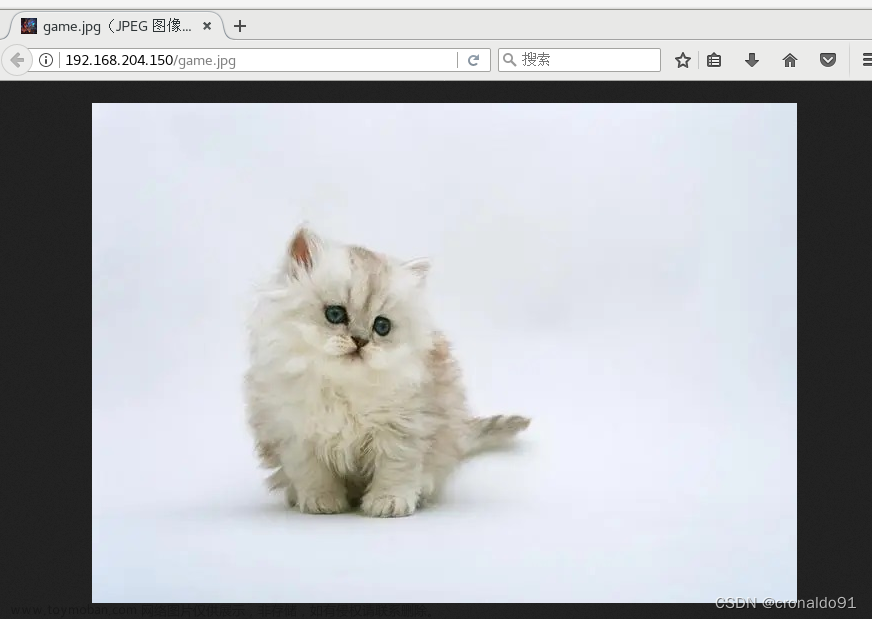Click the search magnifier icon
This screenshot has height=619, width=872.
tap(509, 60)
